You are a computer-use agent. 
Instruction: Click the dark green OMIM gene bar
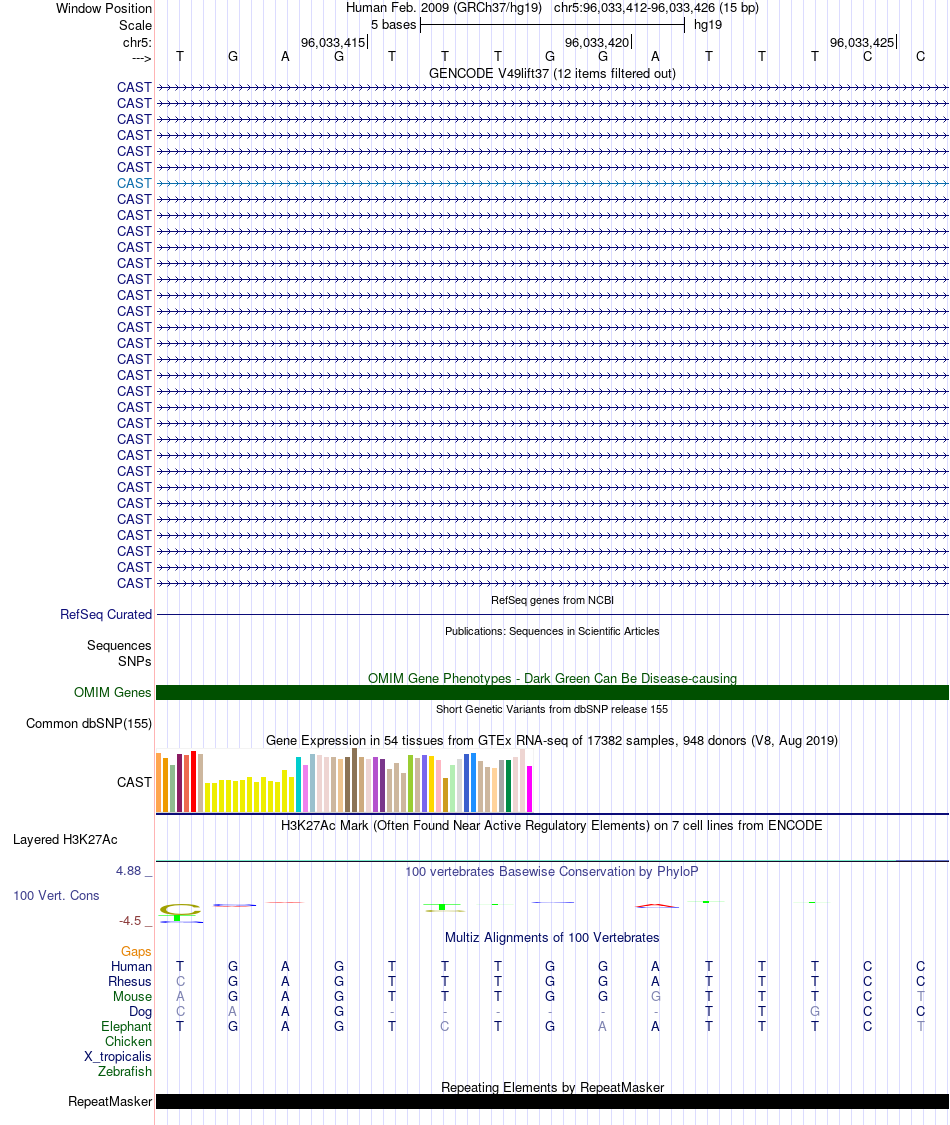pyautogui.click(x=552, y=693)
